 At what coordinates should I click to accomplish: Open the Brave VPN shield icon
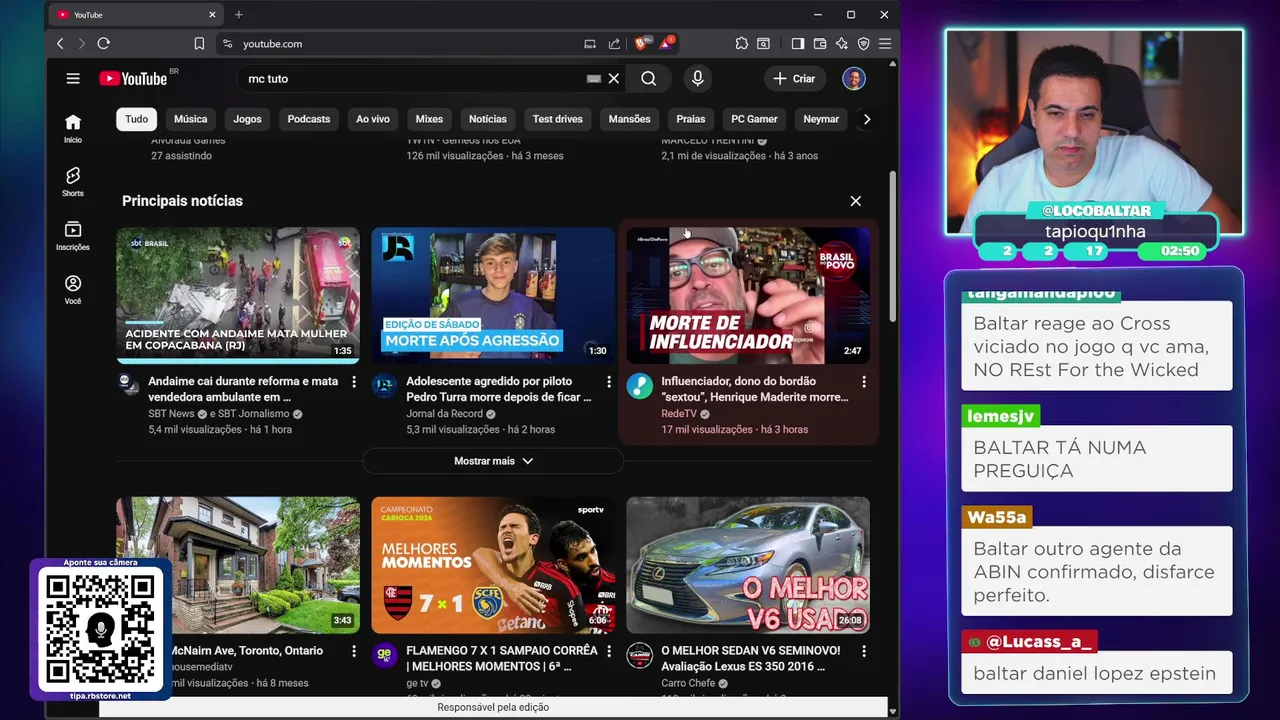pyautogui.click(x=863, y=43)
